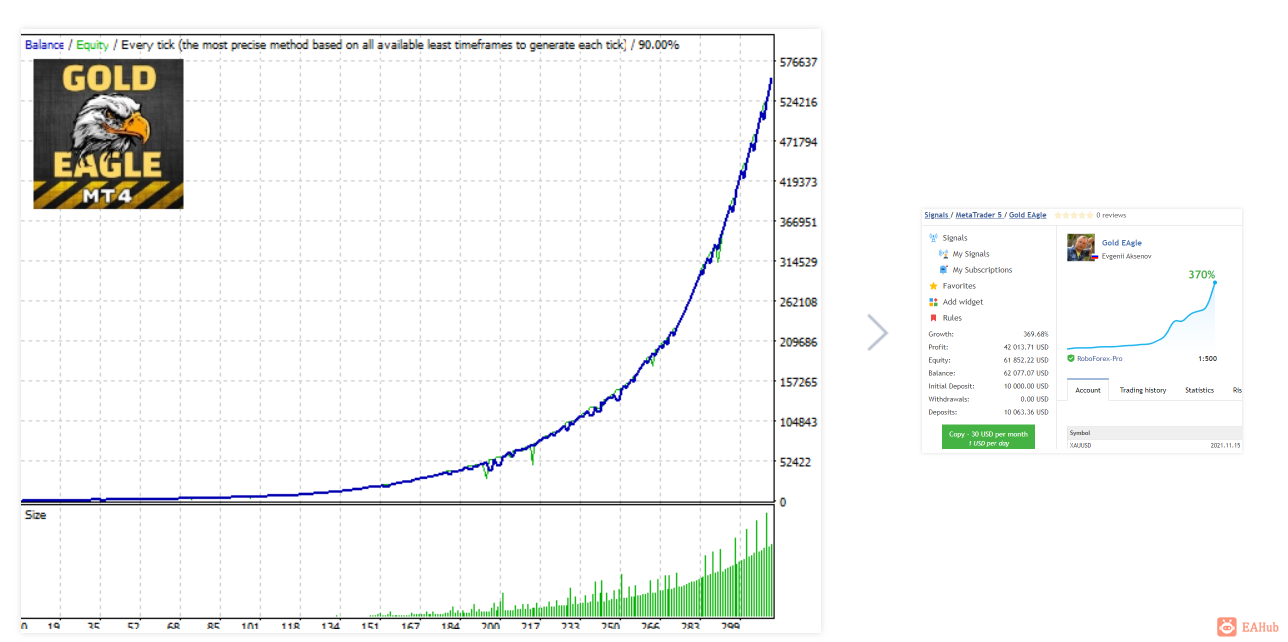Click the 314529 axis value

[798, 262]
